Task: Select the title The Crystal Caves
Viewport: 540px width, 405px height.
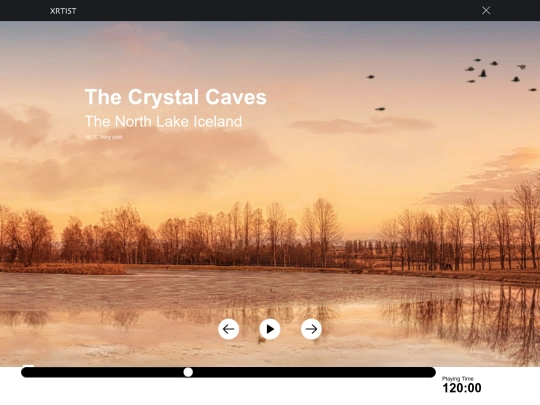Action: [176, 97]
